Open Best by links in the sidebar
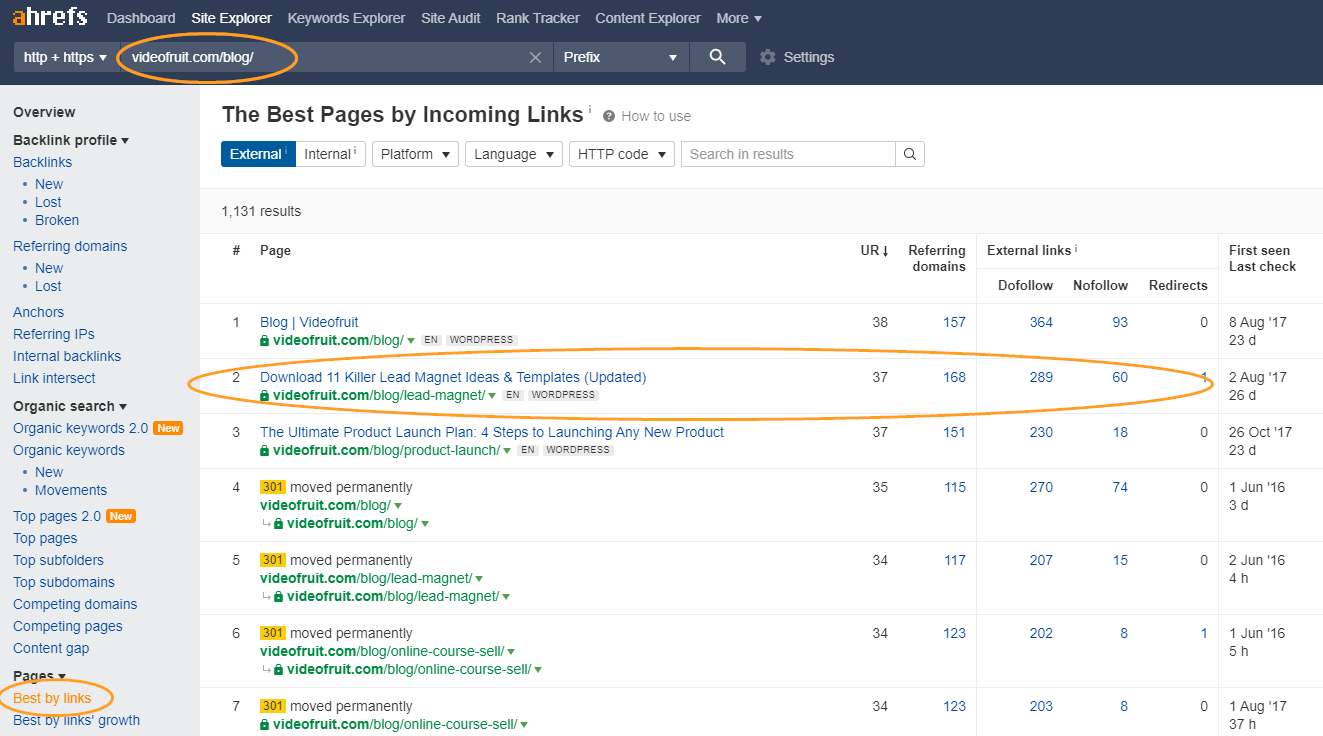The width and height of the screenshot is (1323, 736). coord(52,698)
